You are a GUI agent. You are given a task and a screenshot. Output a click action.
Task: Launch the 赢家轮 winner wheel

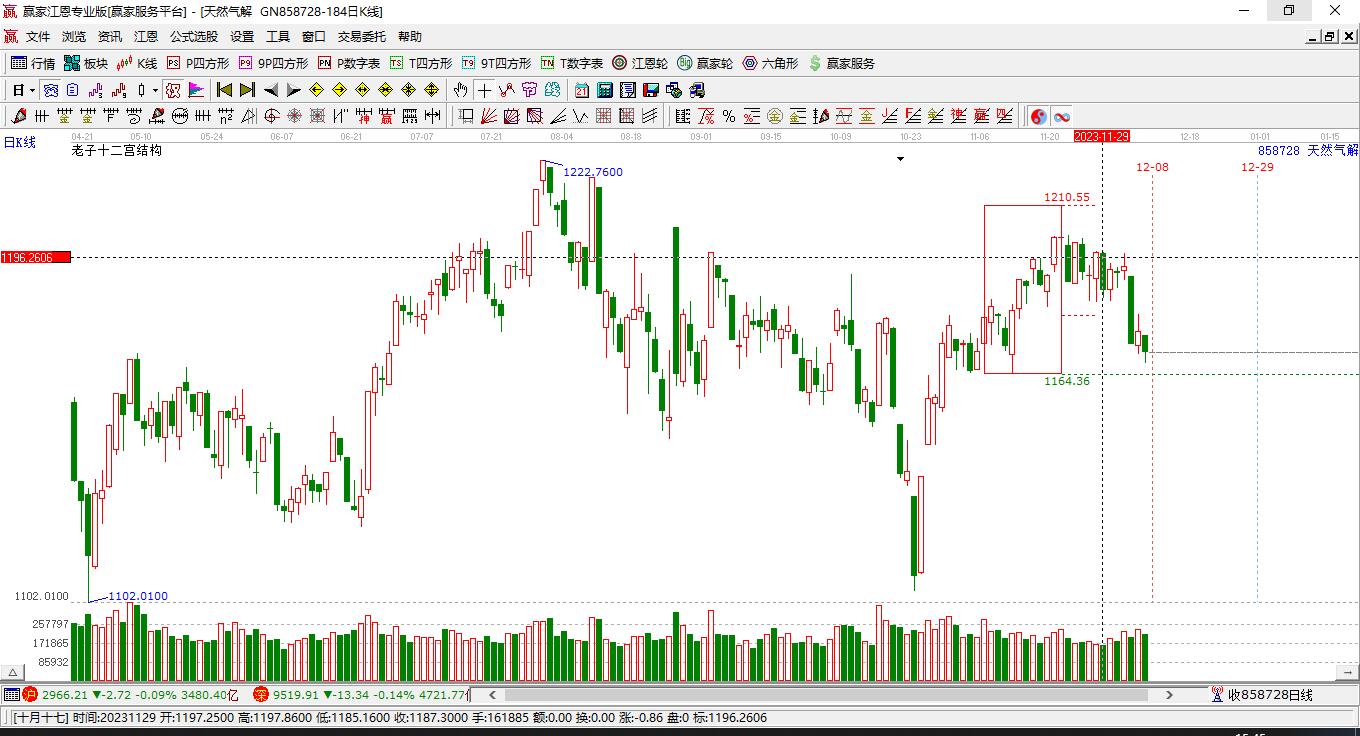[x=705, y=63]
